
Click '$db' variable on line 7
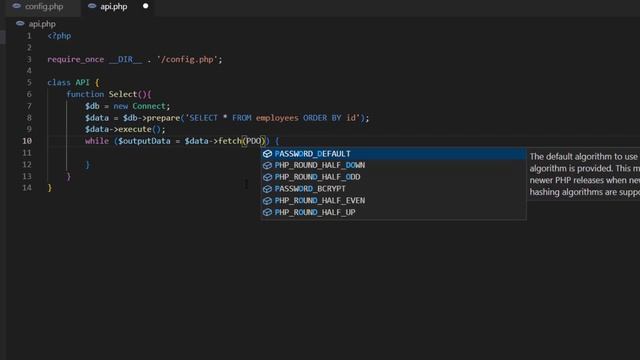click(x=92, y=106)
